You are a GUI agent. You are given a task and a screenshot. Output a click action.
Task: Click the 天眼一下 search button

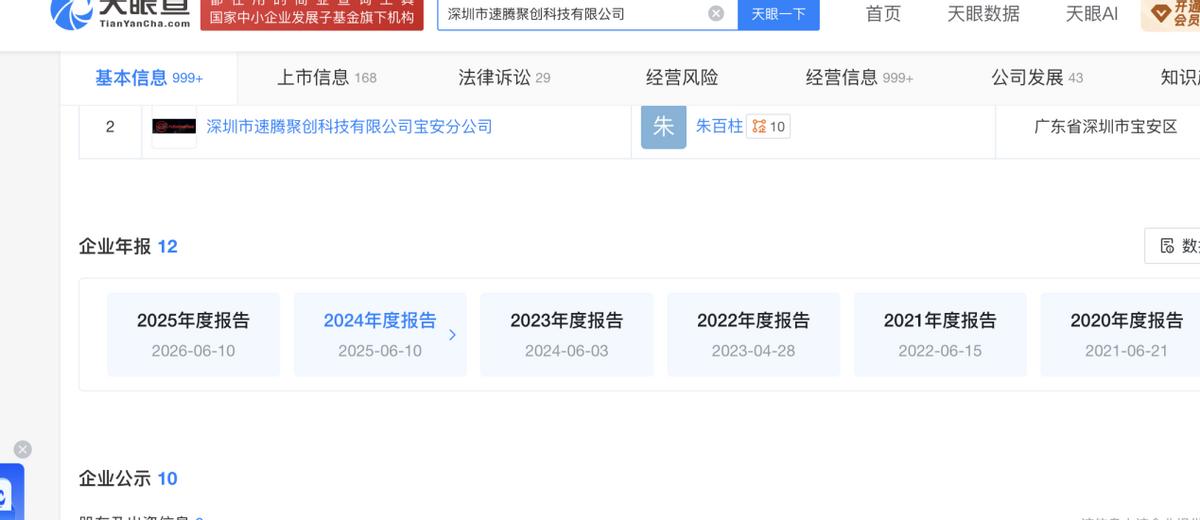(x=778, y=14)
